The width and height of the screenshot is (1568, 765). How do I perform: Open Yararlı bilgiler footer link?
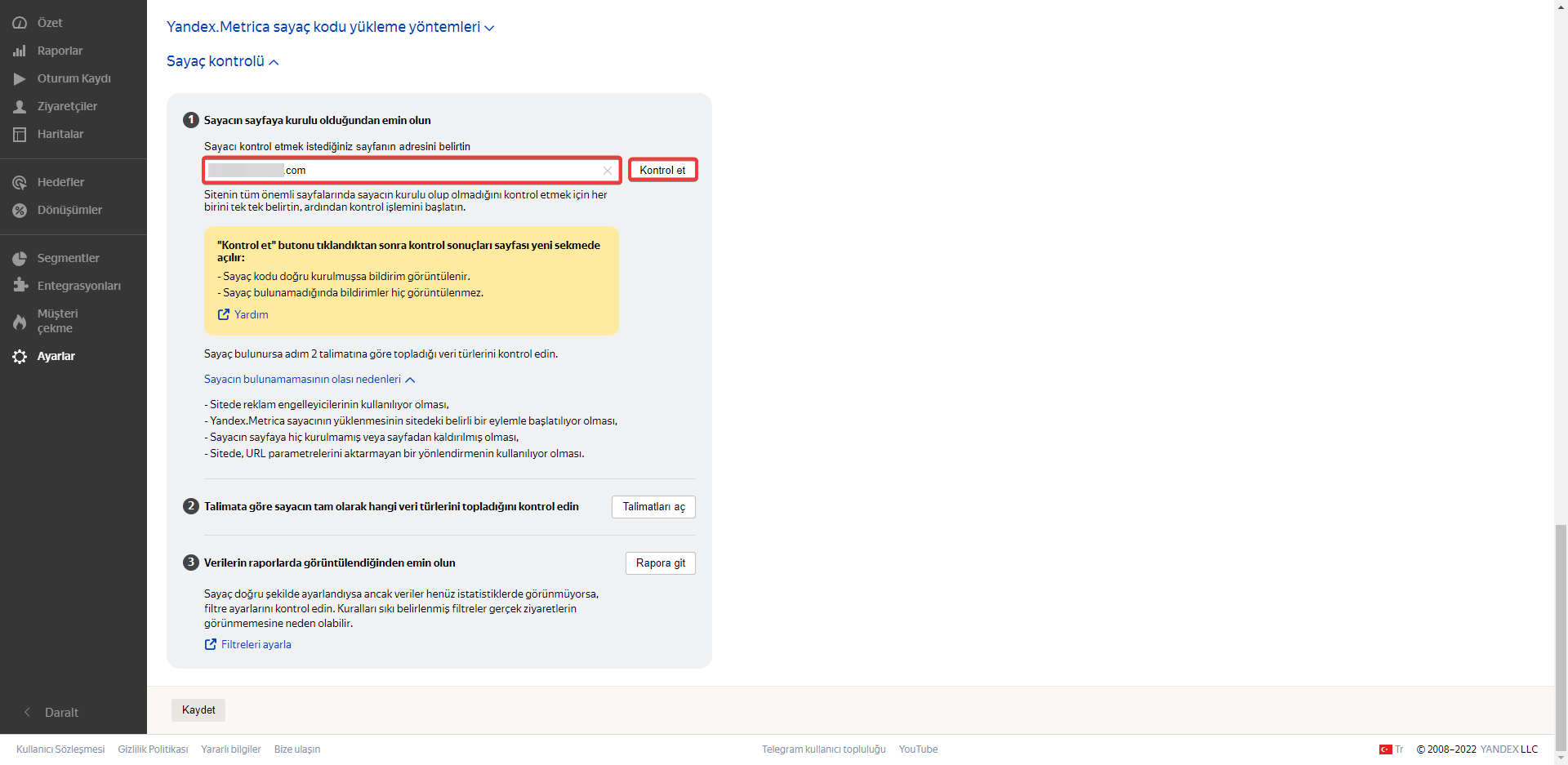pos(231,749)
